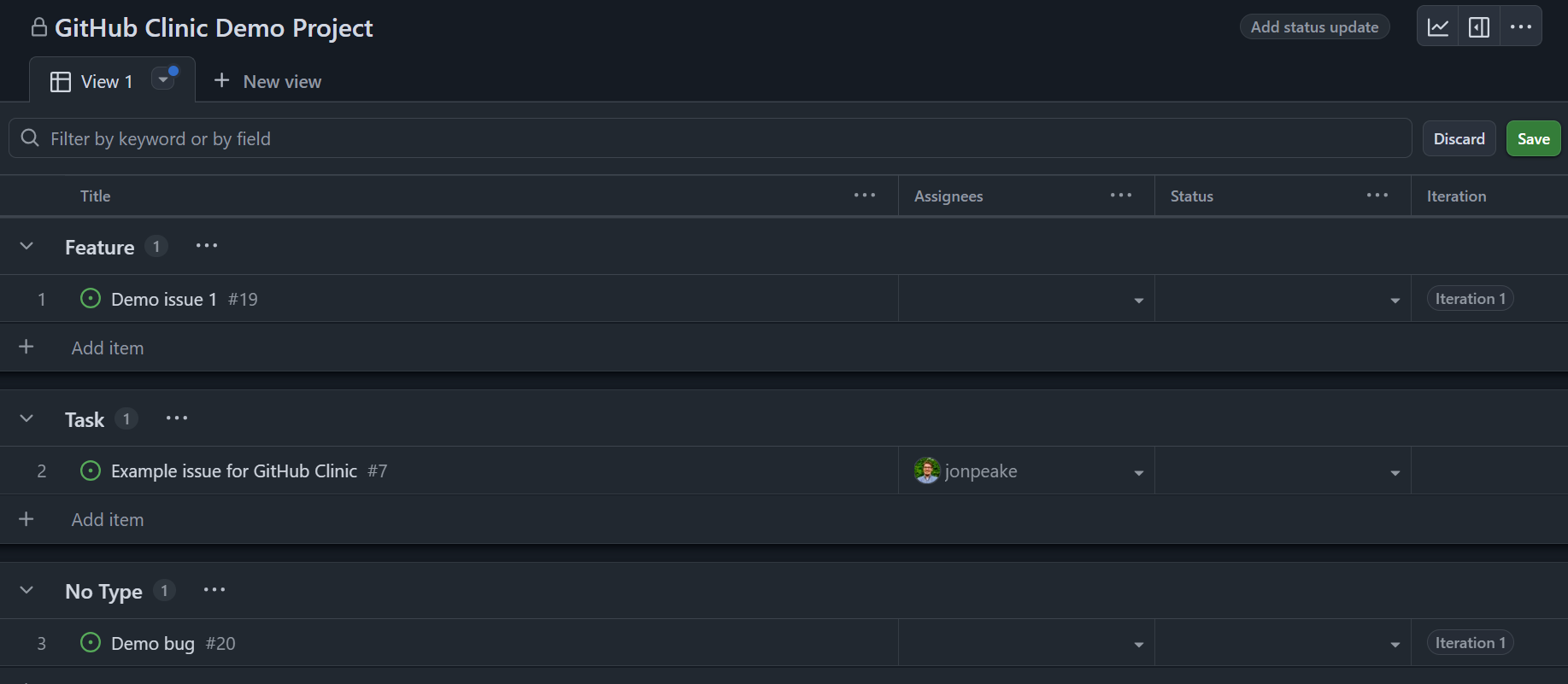Collapse the No Type group

coord(26,590)
